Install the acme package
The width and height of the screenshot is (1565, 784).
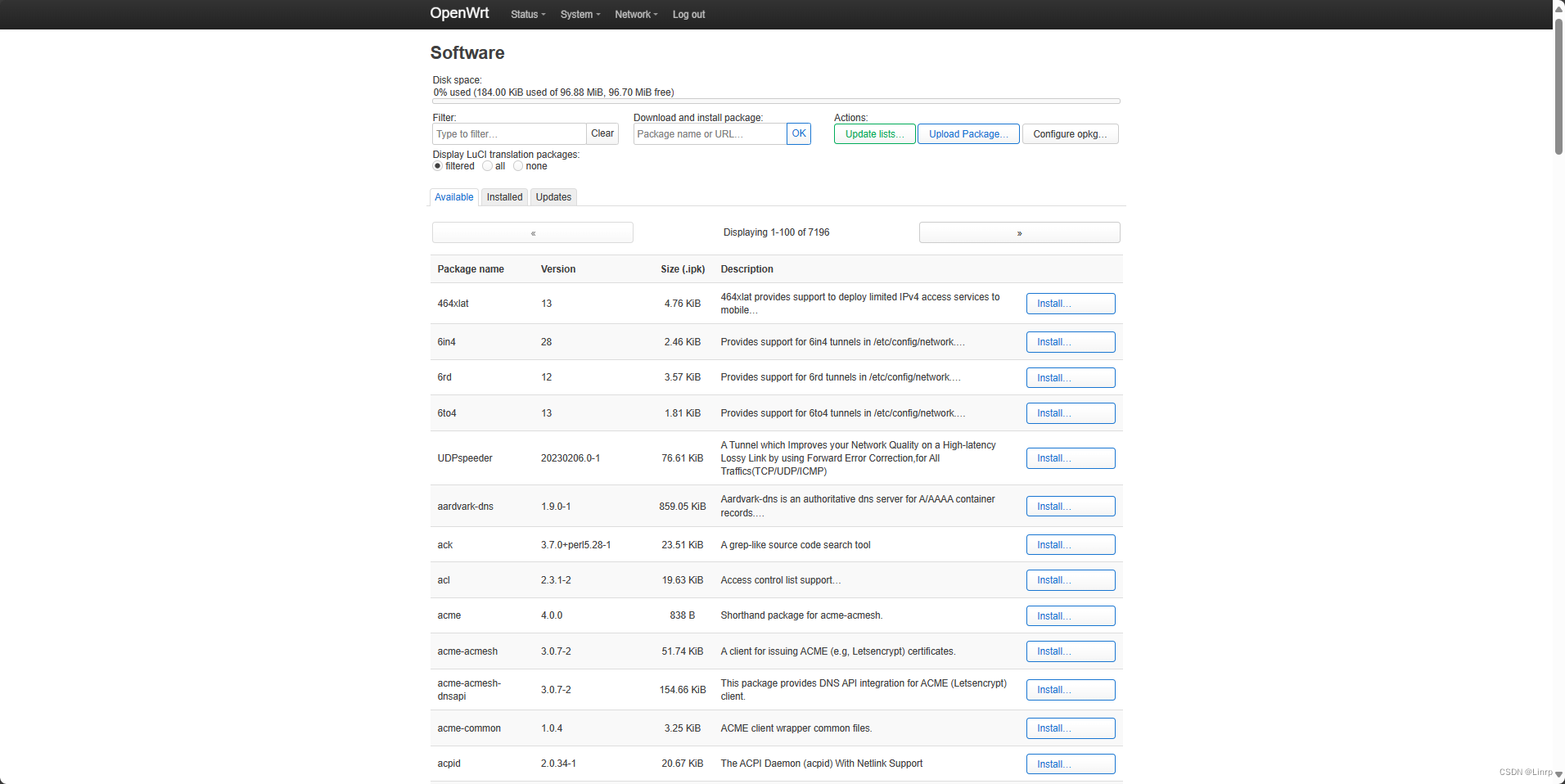point(1071,616)
